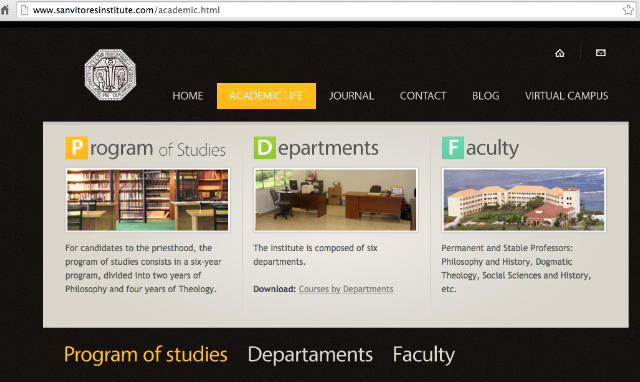Screen dimensions: 640x382
Task: Click text 'Theology, Social Sciences and History,'
Action: click(x=516, y=275)
